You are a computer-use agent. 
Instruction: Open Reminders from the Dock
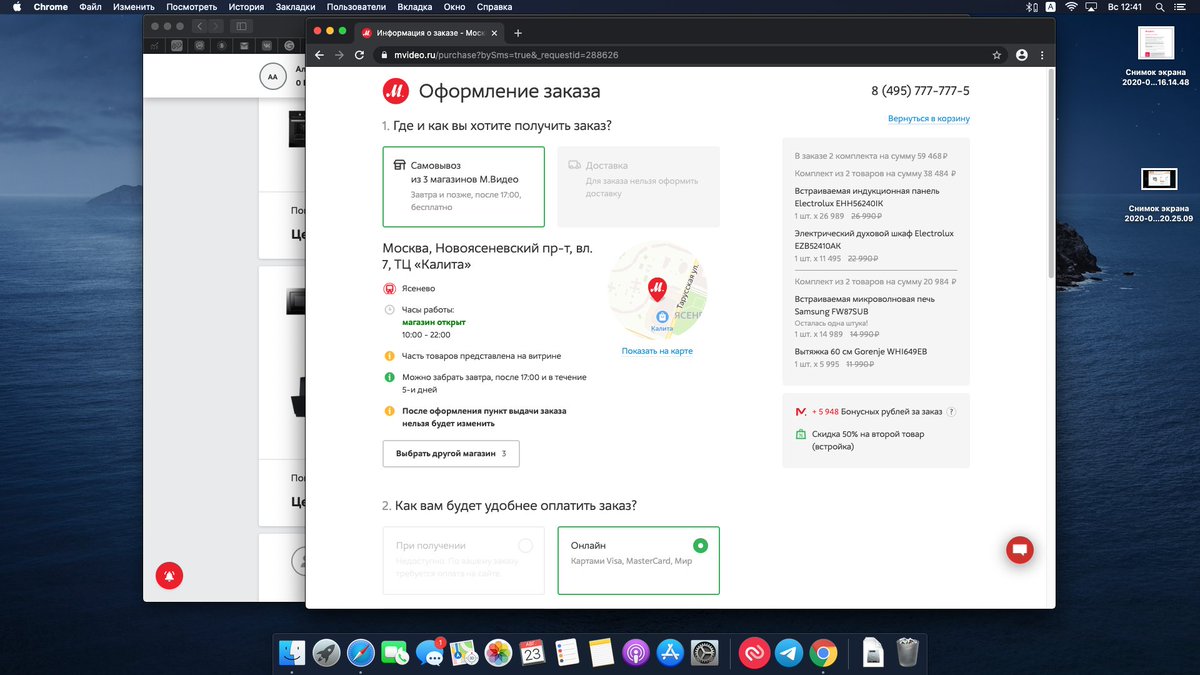coord(567,653)
